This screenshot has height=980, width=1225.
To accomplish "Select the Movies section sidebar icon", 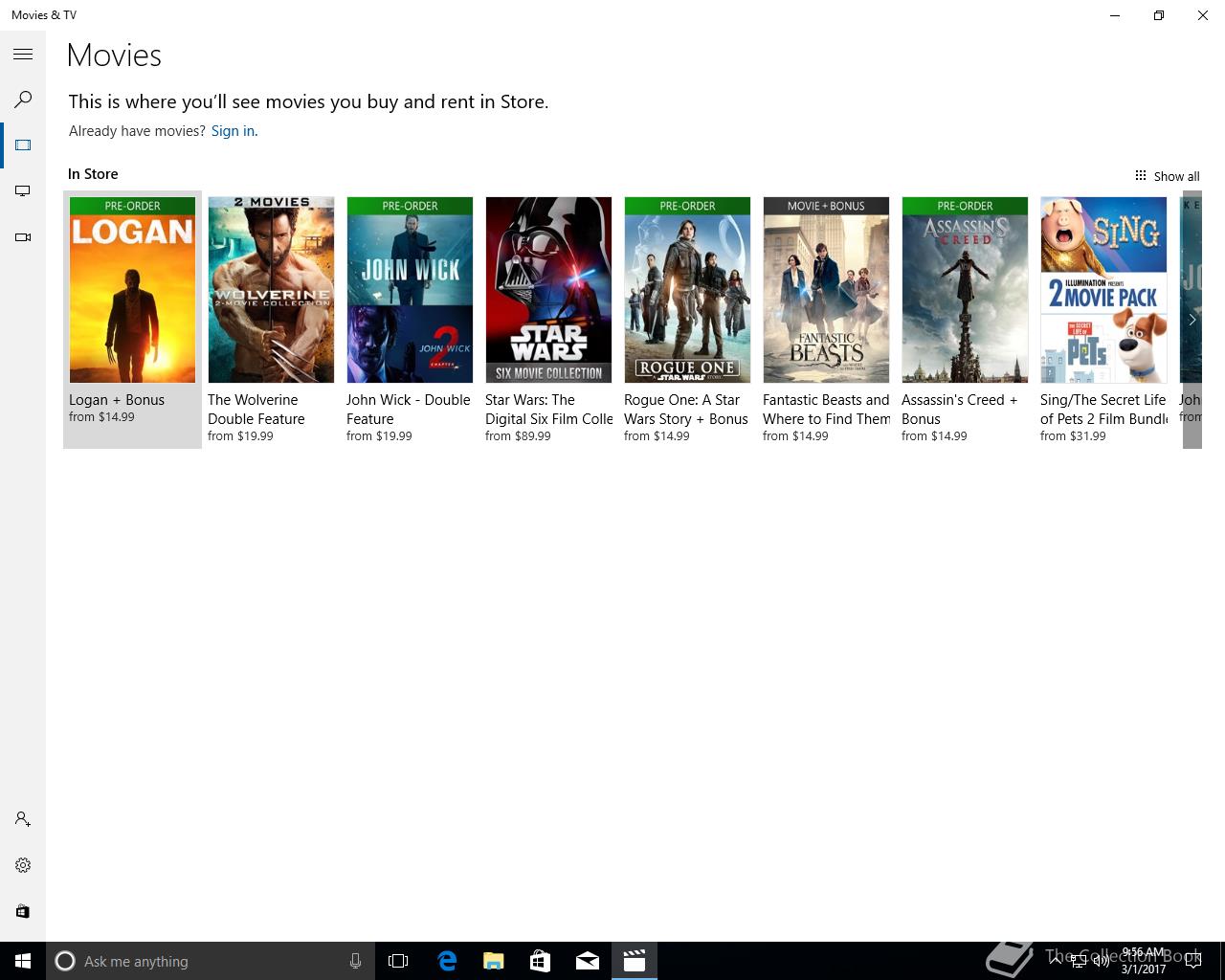I will (23, 145).
